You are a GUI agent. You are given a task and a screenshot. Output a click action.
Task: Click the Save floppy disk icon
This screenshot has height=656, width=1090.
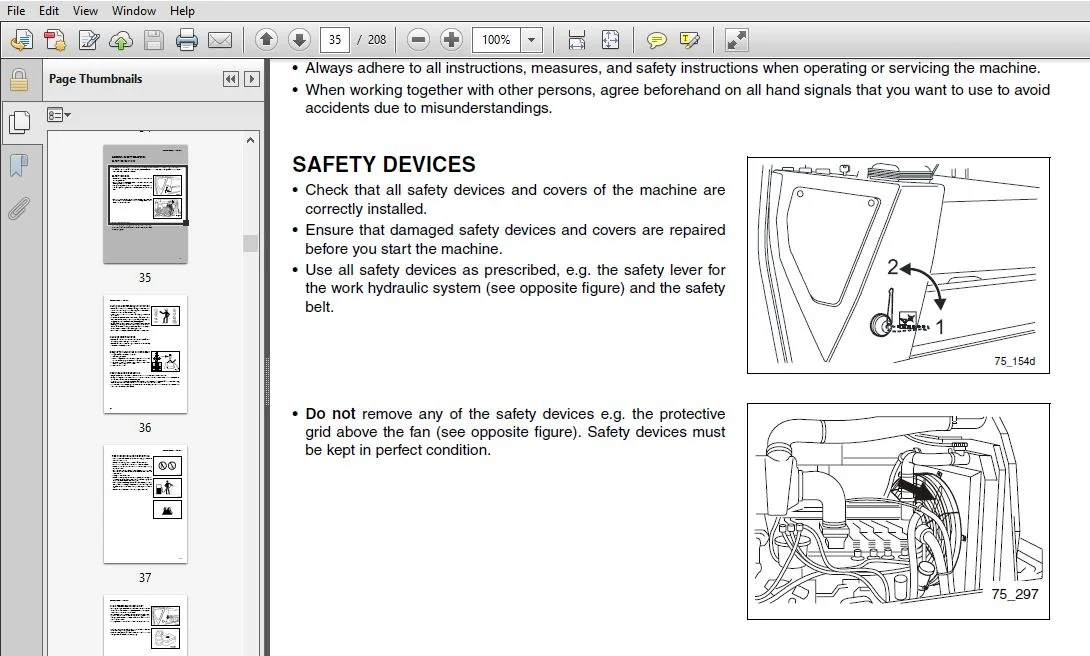click(154, 40)
